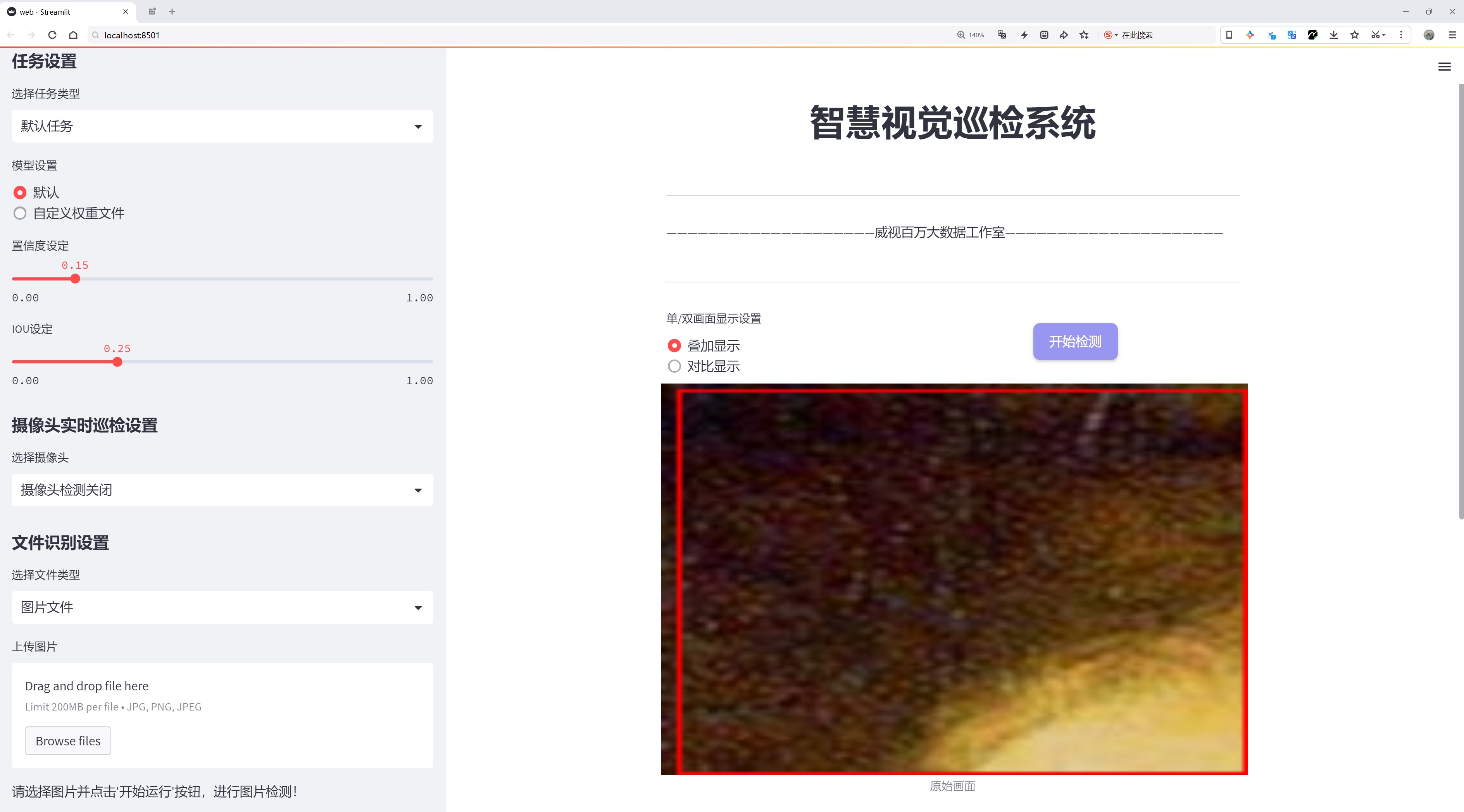
Task: Select 自定义权重文件 radio option
Action: (x=20, y=213)
